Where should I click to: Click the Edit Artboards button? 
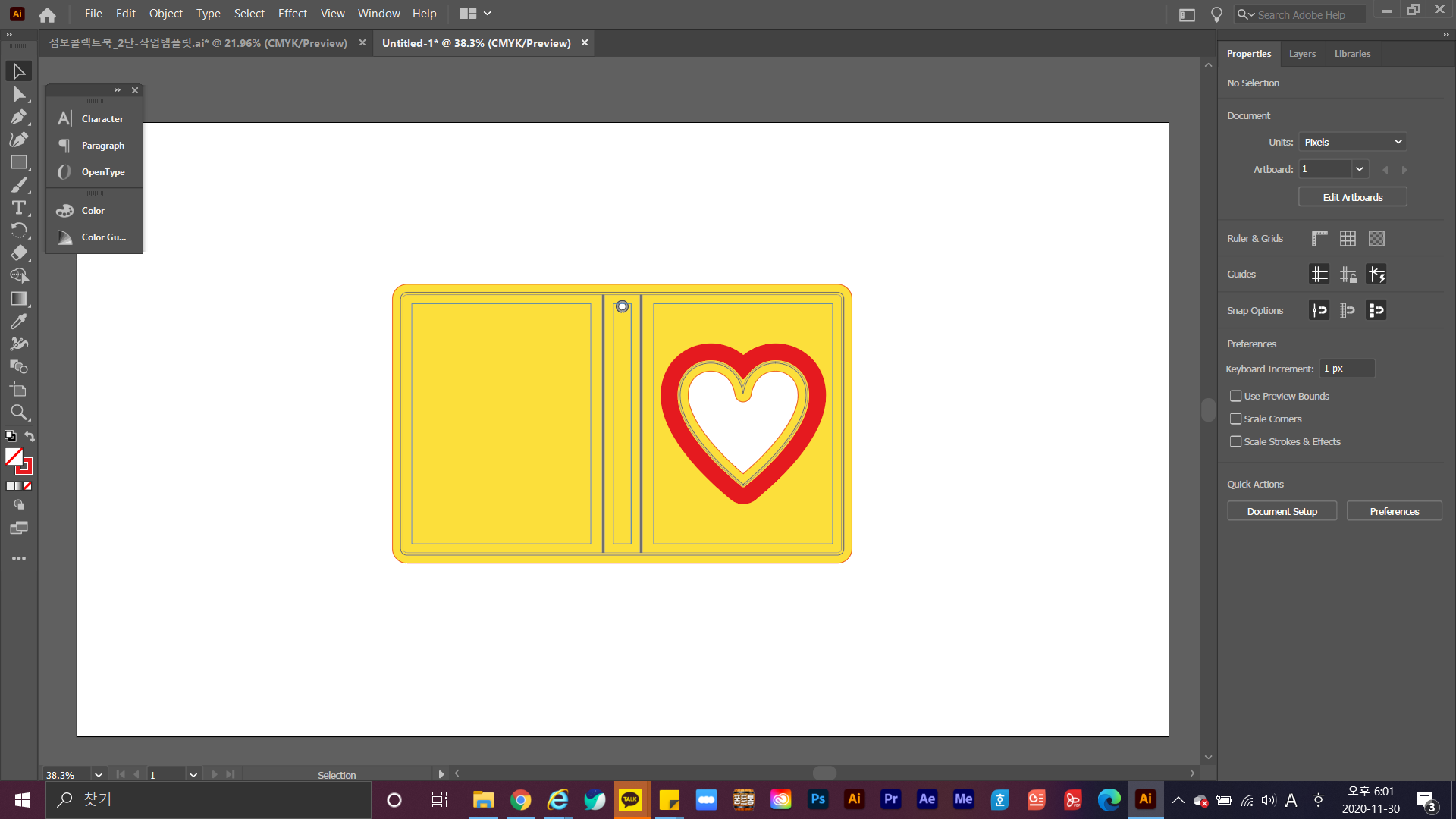[1352, 197]
